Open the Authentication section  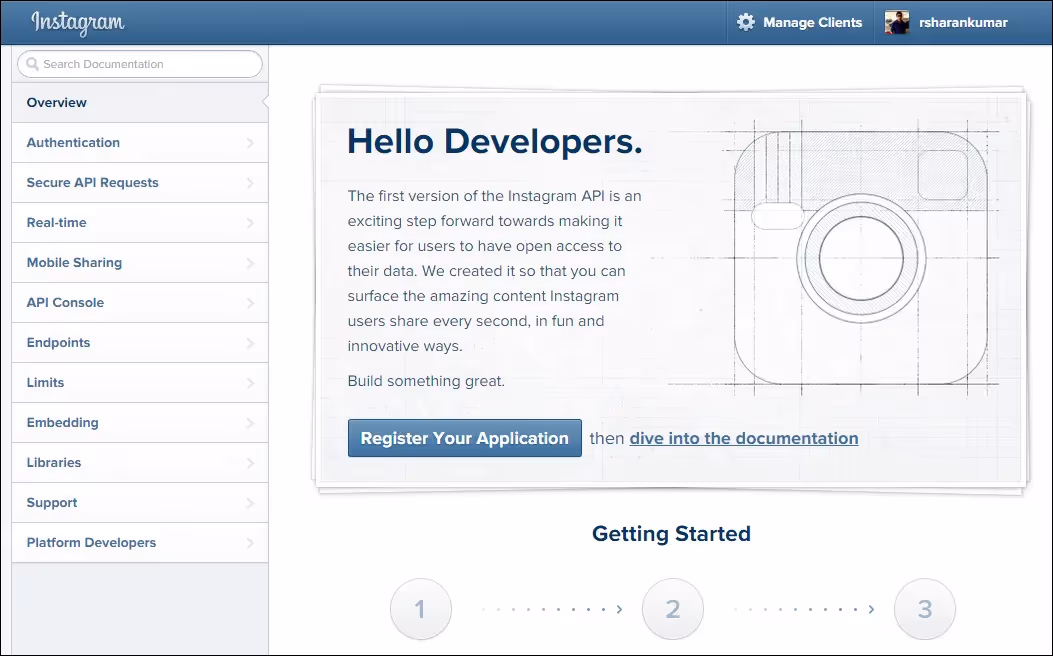(x=140, y=142)
